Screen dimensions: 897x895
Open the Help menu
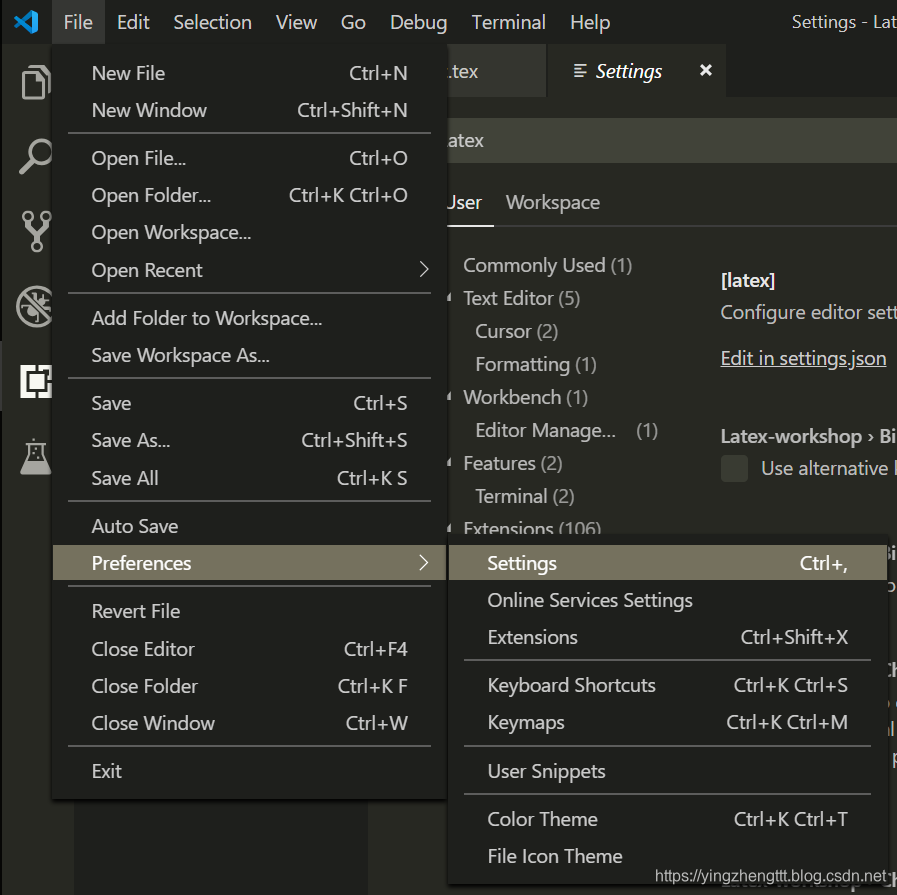tap(590, 22)
